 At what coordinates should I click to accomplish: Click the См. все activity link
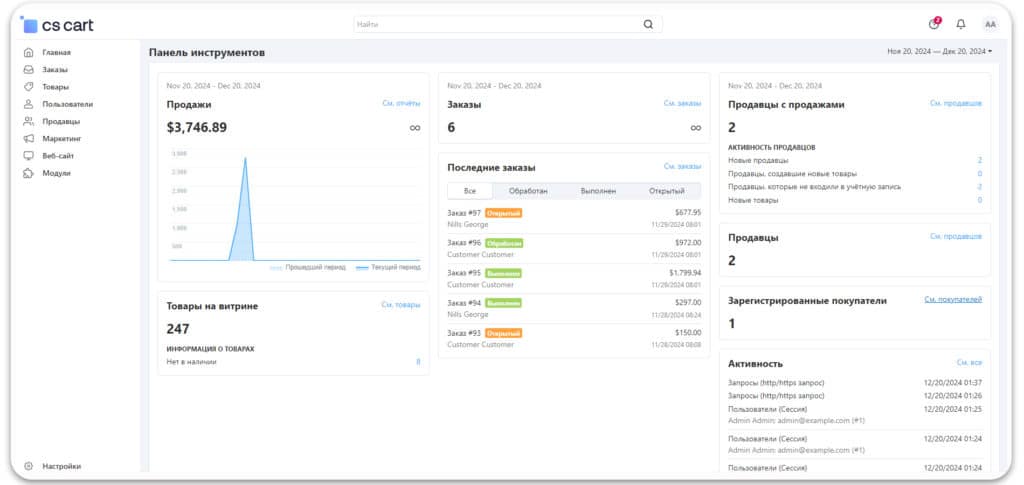click(969, 362)
